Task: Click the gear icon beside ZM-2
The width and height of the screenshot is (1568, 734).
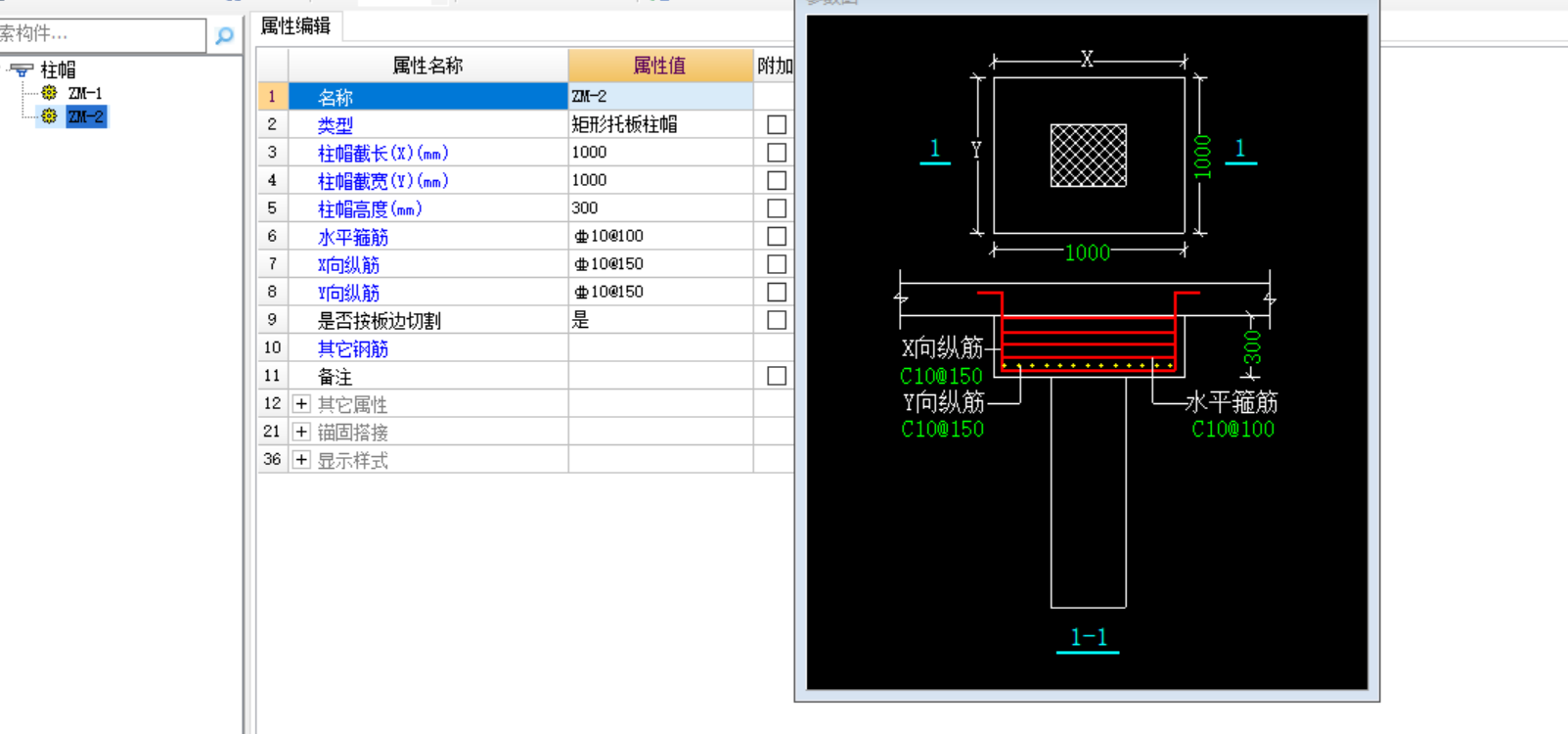Action: click(50, 116)
